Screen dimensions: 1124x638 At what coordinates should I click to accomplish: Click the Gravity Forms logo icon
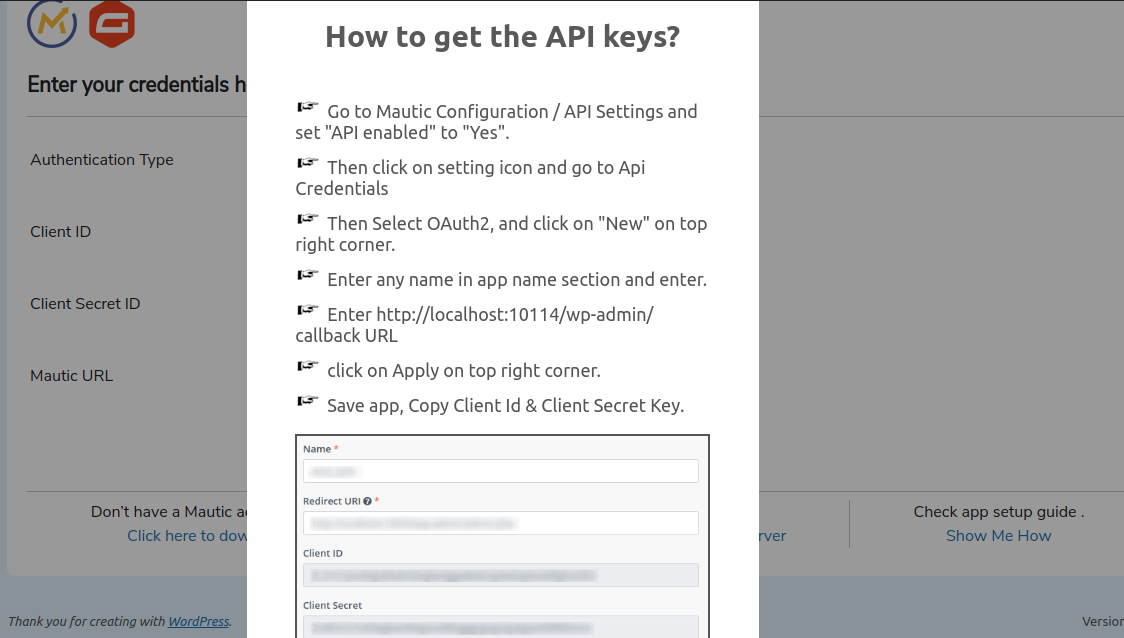click(x=112, y=24)
